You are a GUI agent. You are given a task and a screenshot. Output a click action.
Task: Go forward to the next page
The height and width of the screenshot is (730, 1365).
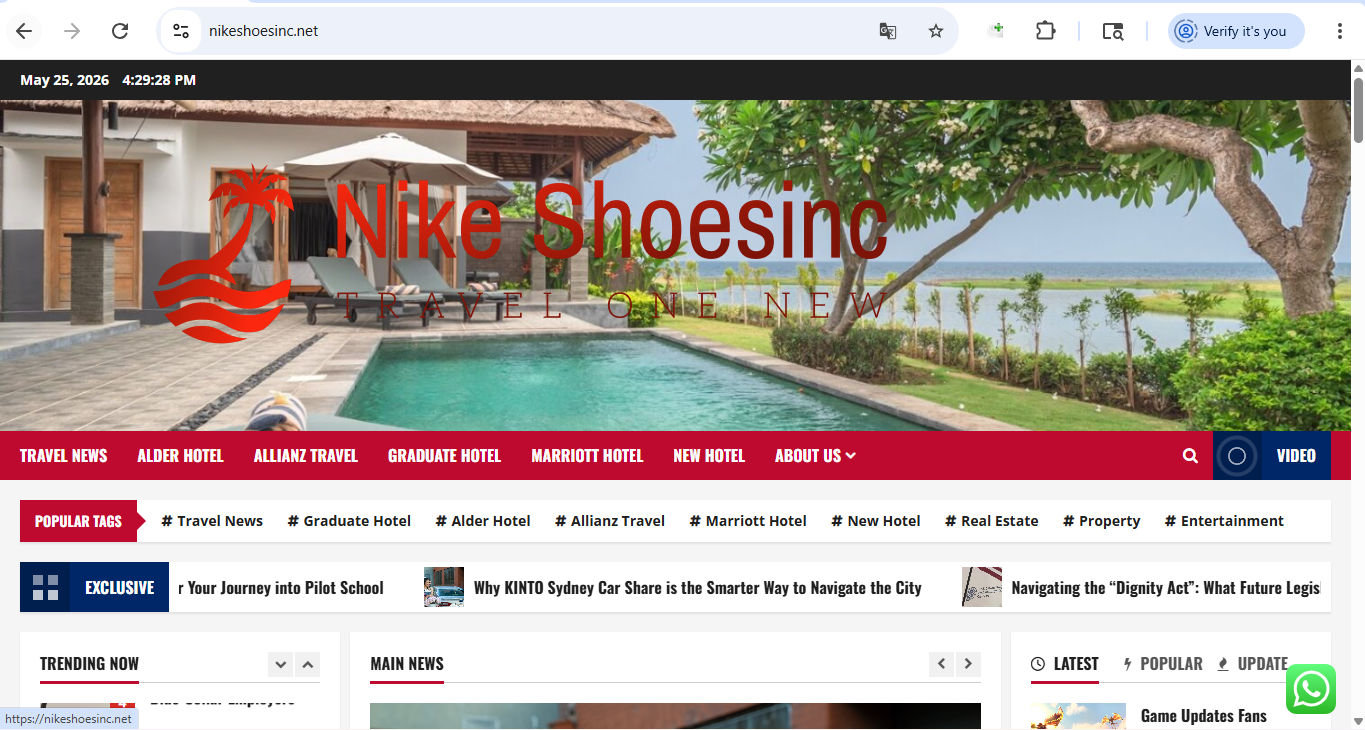(x=72, y=31)
